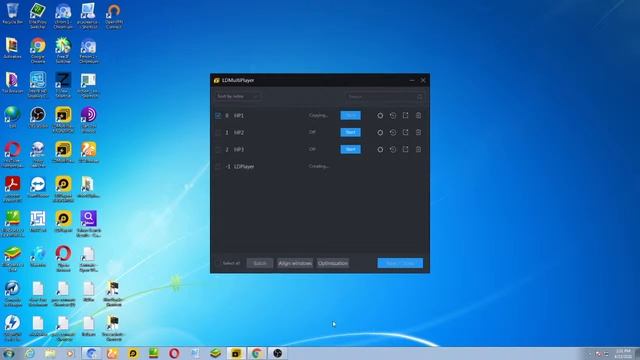Select the LDPlayer instance name
Screen dimensions: 640x360
tap(244, 167)
